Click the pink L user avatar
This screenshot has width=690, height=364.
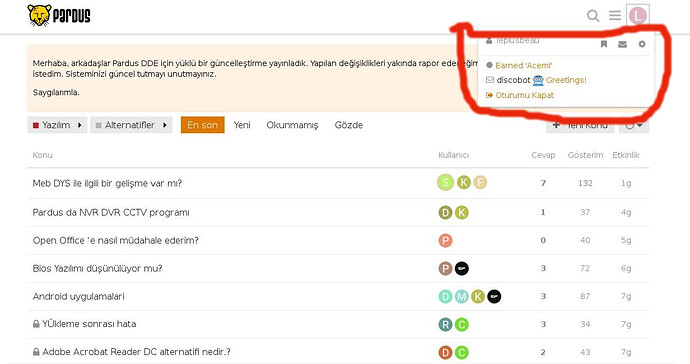[x=638, y=15]
